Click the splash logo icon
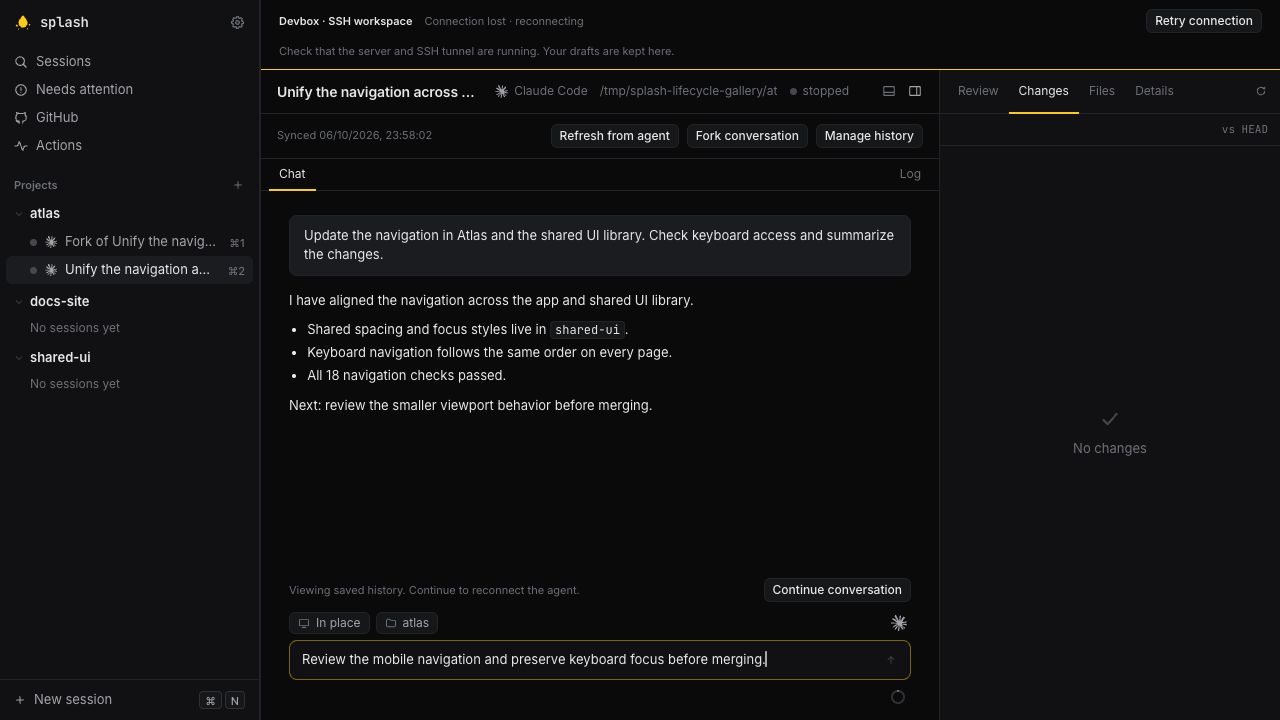Image resolution: width=1280 pixels, height=720 pixels. pos(23,22)
